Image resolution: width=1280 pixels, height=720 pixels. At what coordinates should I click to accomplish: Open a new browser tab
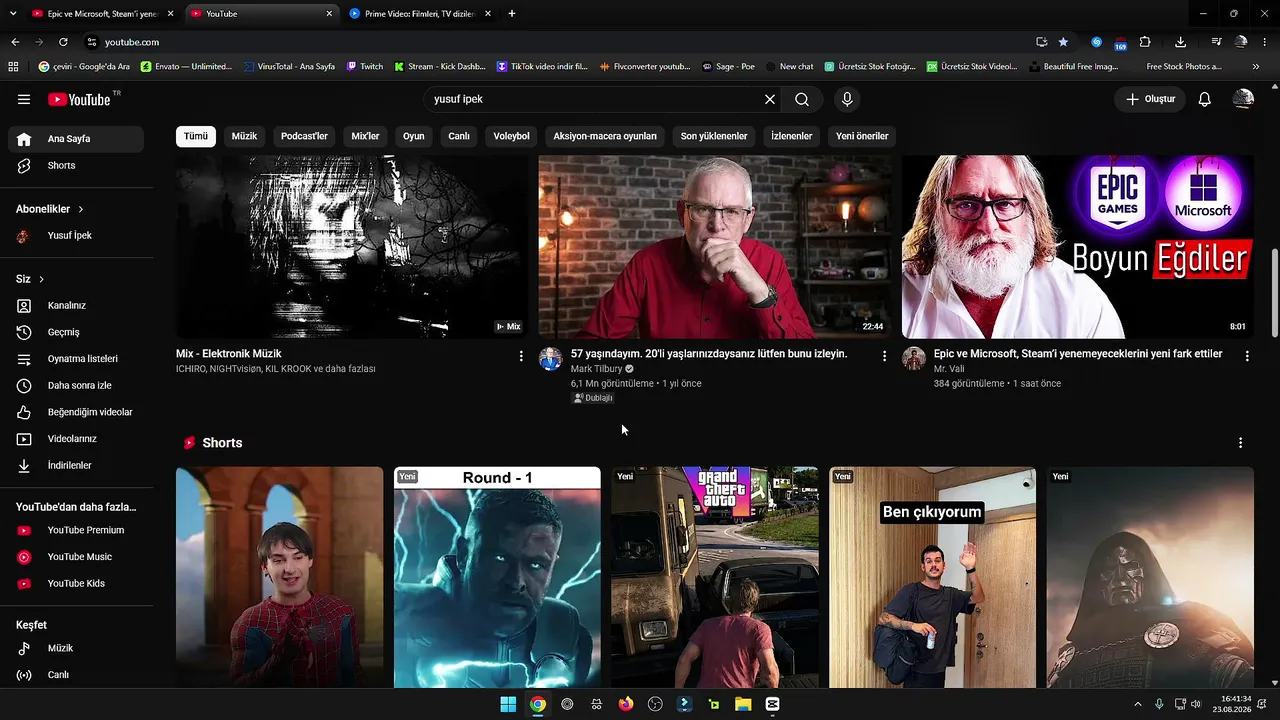pos(512,14)
